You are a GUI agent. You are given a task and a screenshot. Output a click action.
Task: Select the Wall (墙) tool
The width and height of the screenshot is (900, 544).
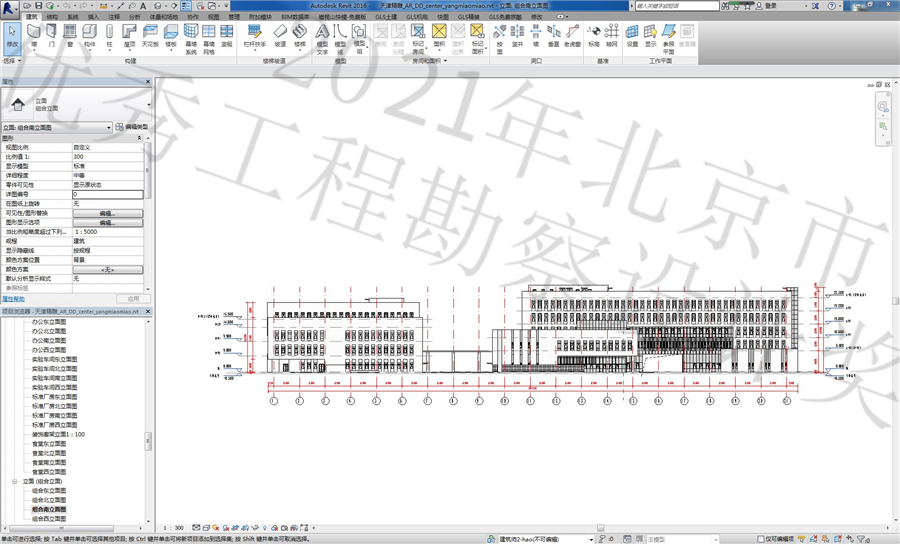point(34,34)
